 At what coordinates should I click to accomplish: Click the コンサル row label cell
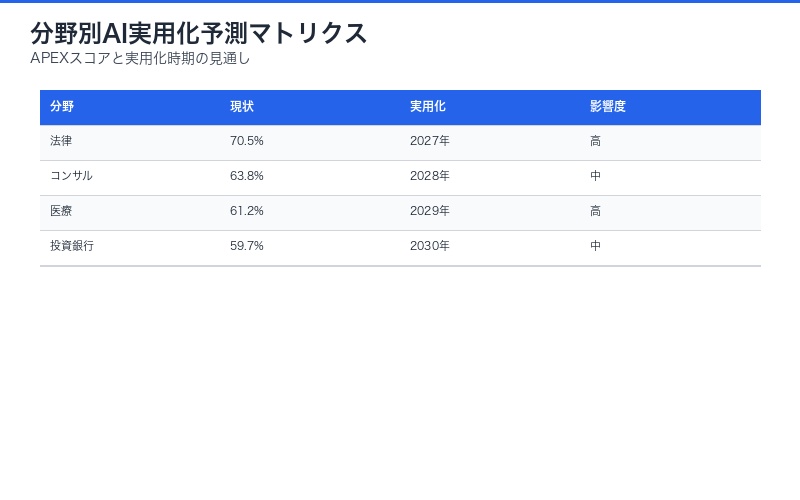[71, 177]
